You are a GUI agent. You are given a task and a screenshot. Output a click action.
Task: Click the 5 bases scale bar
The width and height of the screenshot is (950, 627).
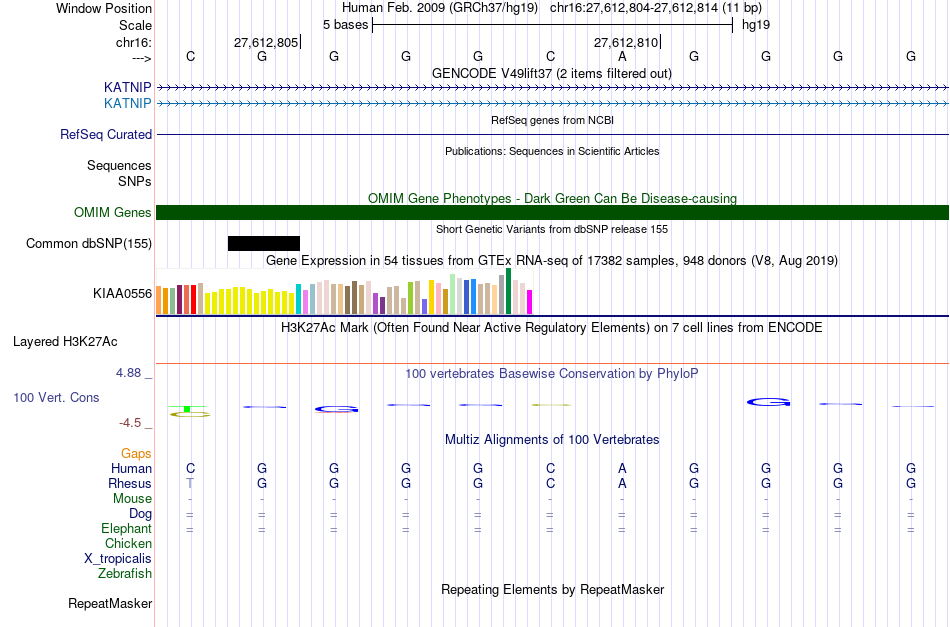552,25
